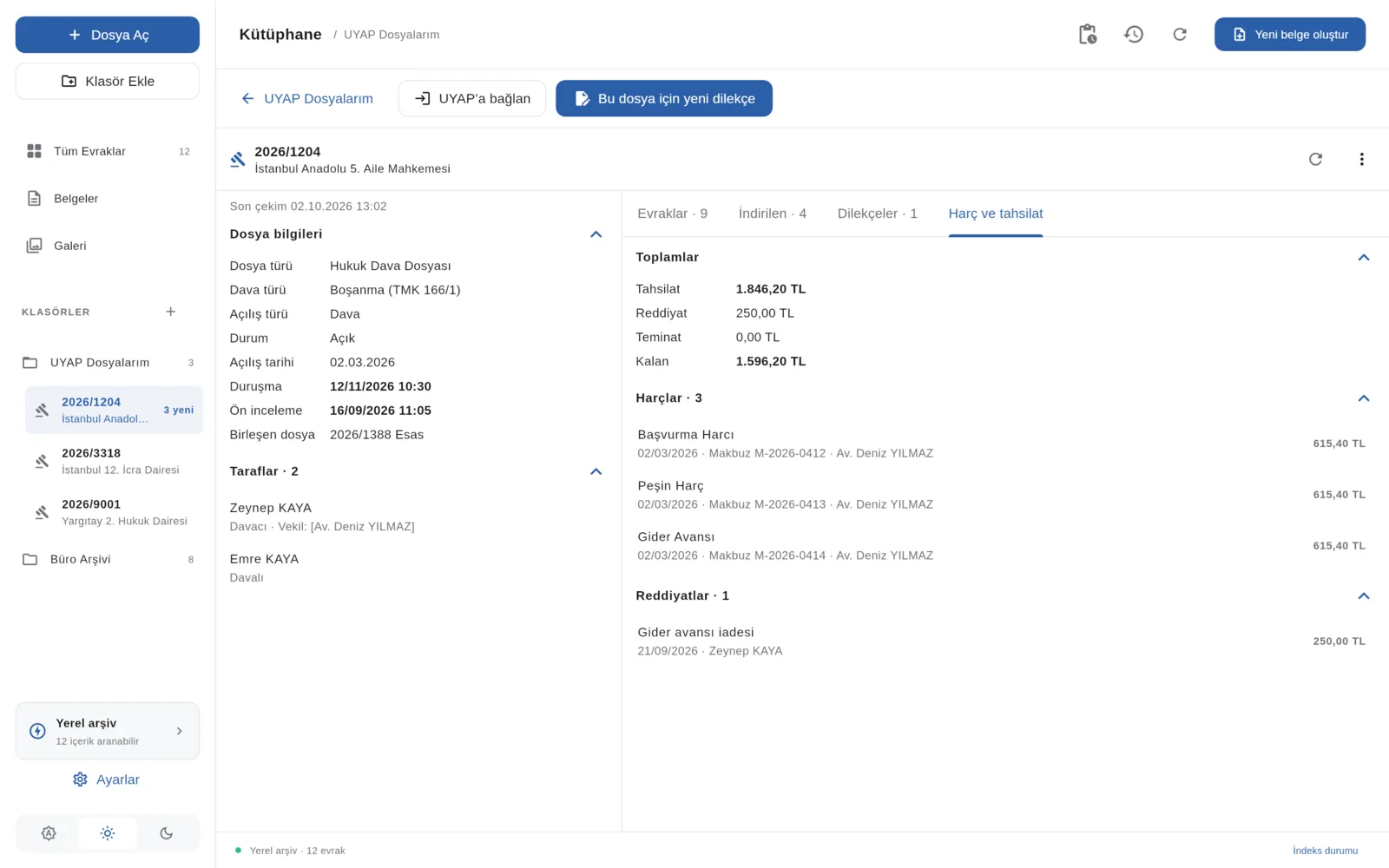Viewport: 1389px width, 868px height.
Task: Click UYAP'a bağlan button
Action: [x=472, y=98]
